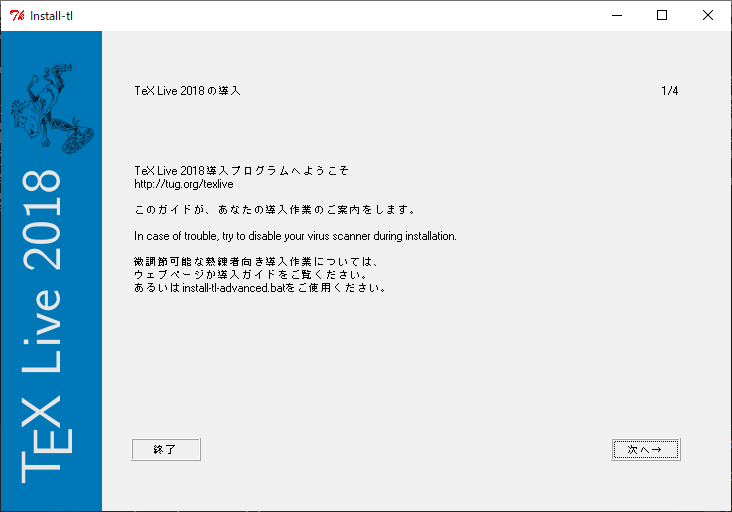Click the 'ウェブページか導入ガイド' line
This screenshot has width=732, height=512.
click(251, 275)
